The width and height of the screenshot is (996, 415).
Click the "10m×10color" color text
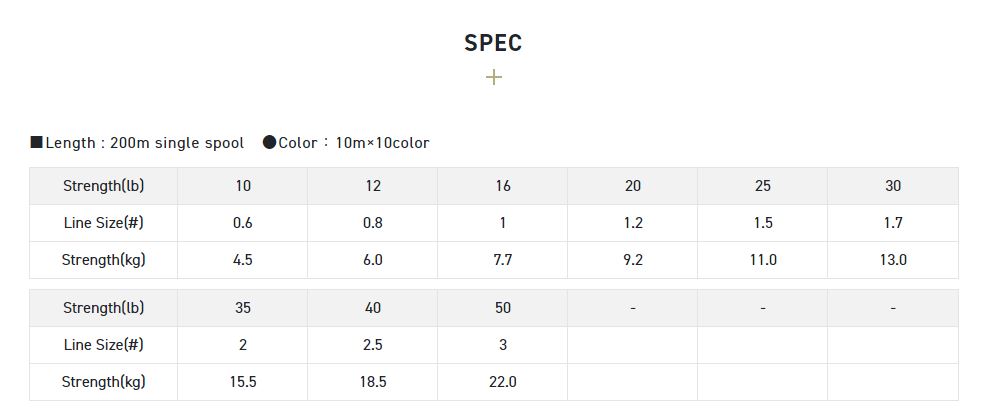(382, 143)
